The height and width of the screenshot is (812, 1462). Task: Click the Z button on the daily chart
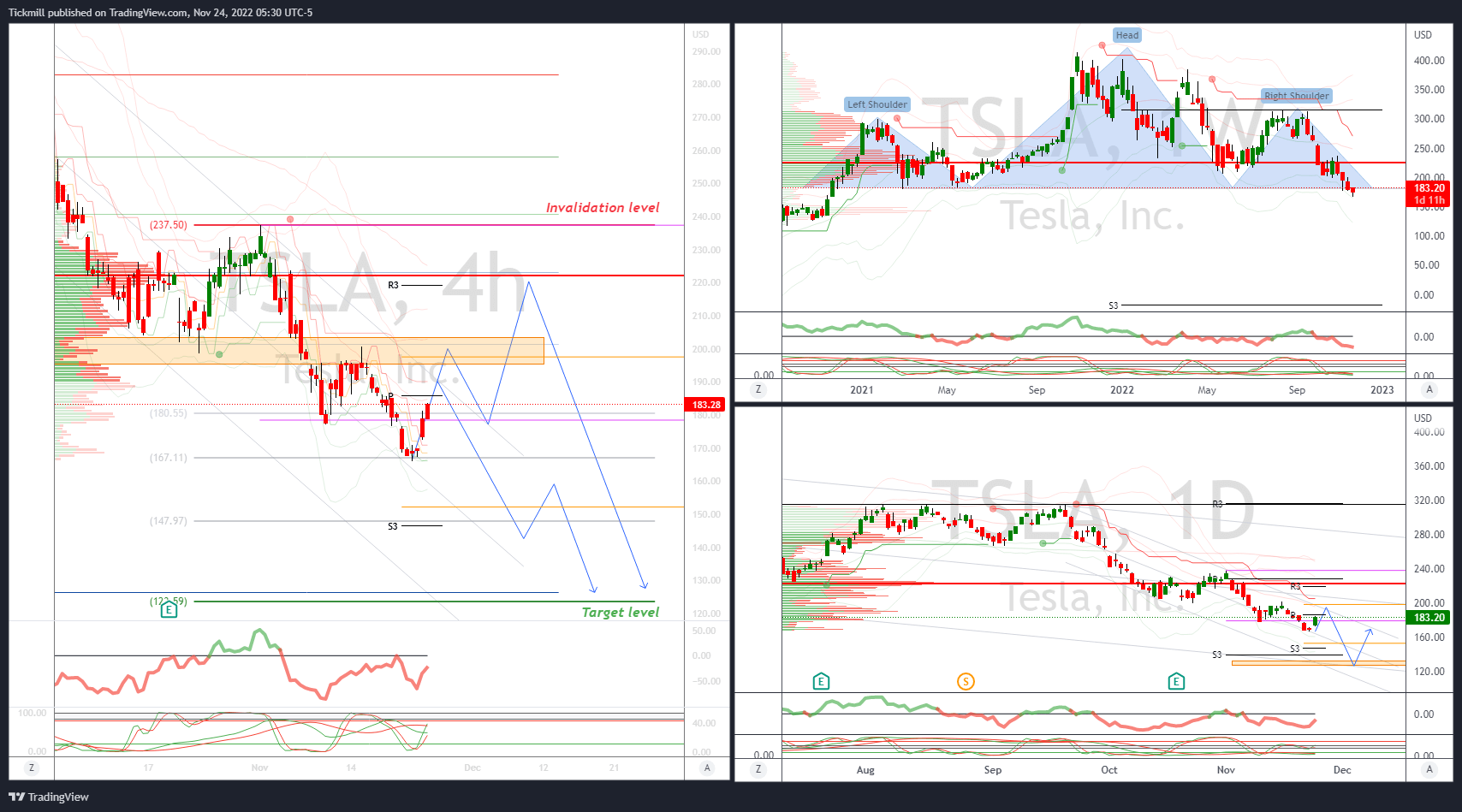758,769
